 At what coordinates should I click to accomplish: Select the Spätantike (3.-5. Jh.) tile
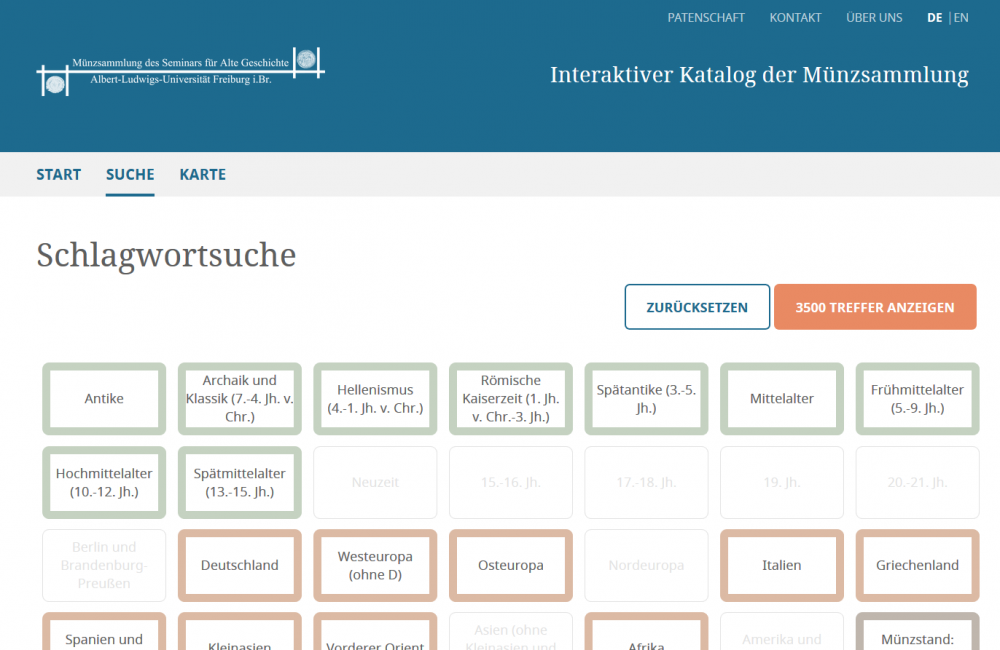[x=646, y=399]
